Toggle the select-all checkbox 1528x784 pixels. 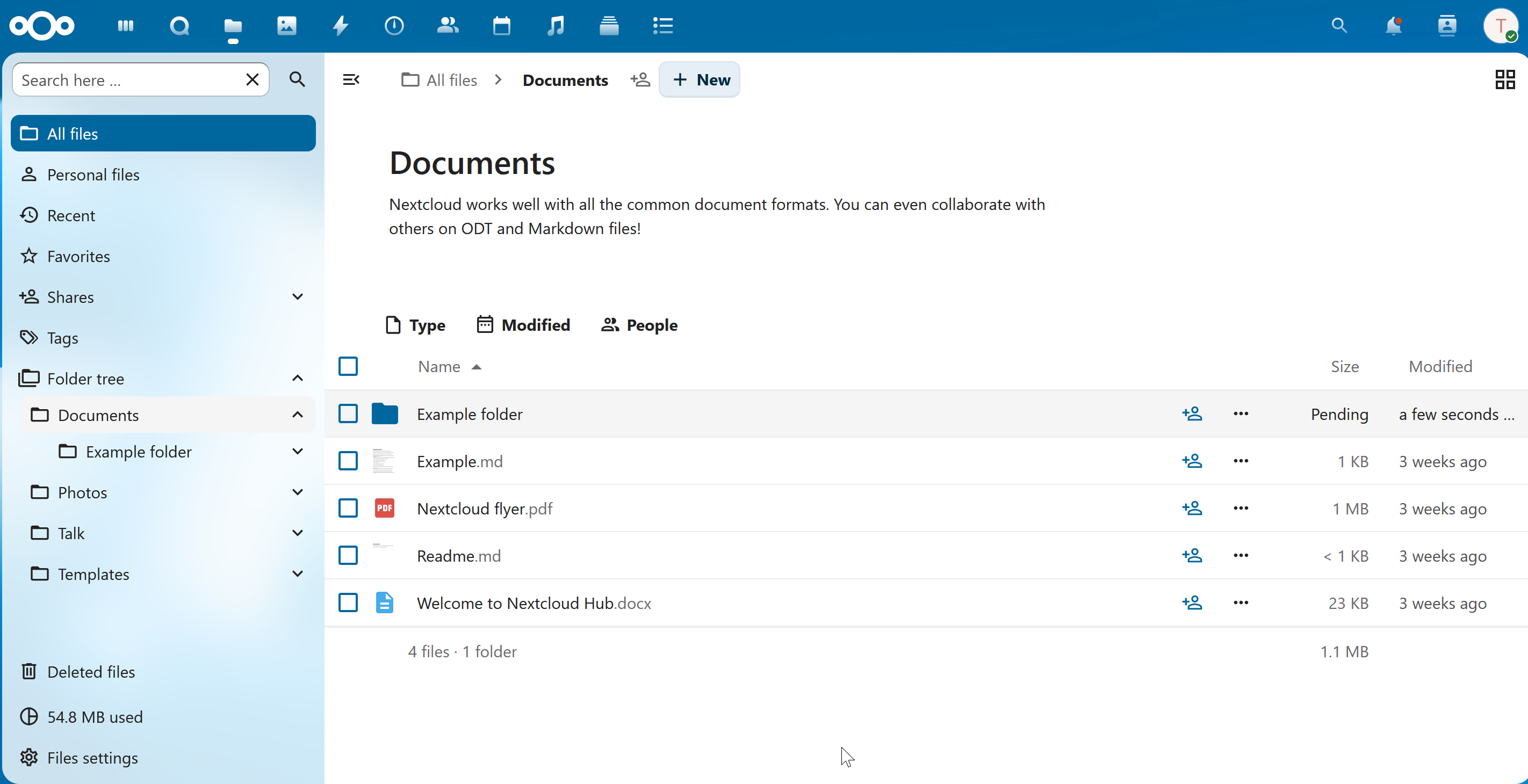(348, 366)
